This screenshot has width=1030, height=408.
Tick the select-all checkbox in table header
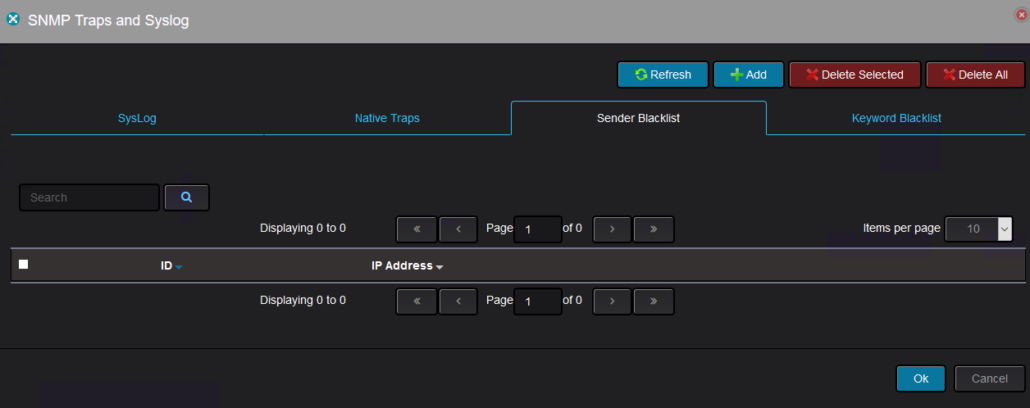point(24,265)
